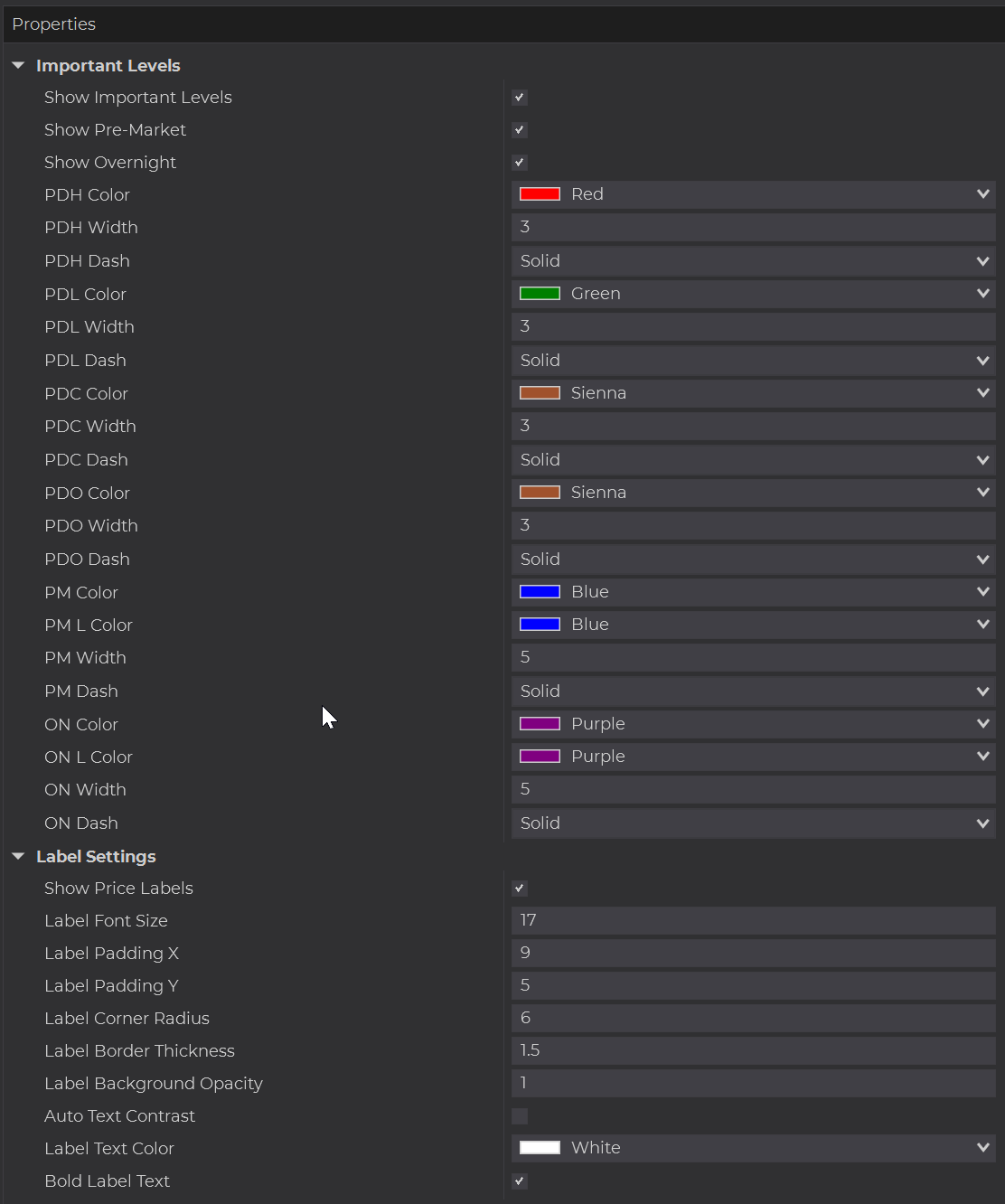Viewport: 1005px width, 1204px height.
Task: Disable the Show Overnight checkbox
Action: tap(520, 163)
